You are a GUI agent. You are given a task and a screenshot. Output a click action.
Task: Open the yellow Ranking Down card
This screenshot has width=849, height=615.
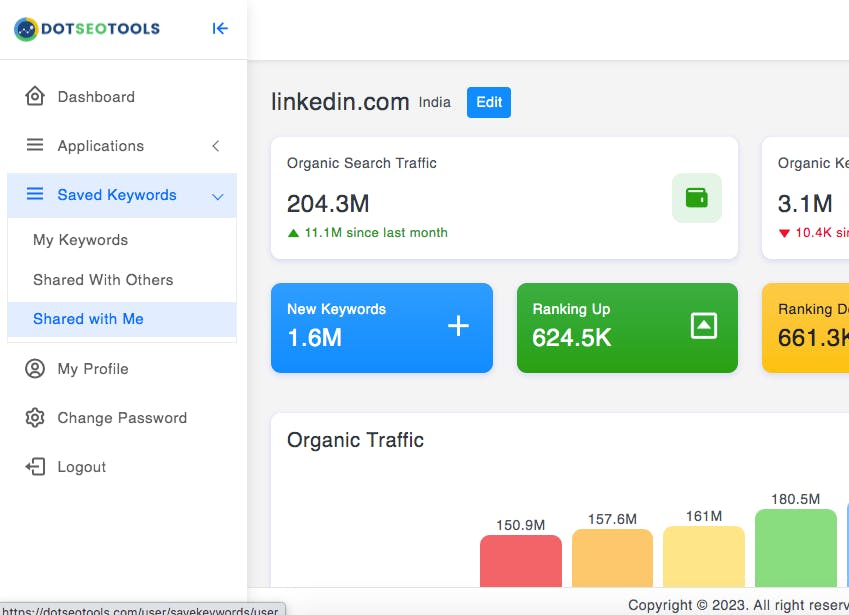(x=805, y=328)
